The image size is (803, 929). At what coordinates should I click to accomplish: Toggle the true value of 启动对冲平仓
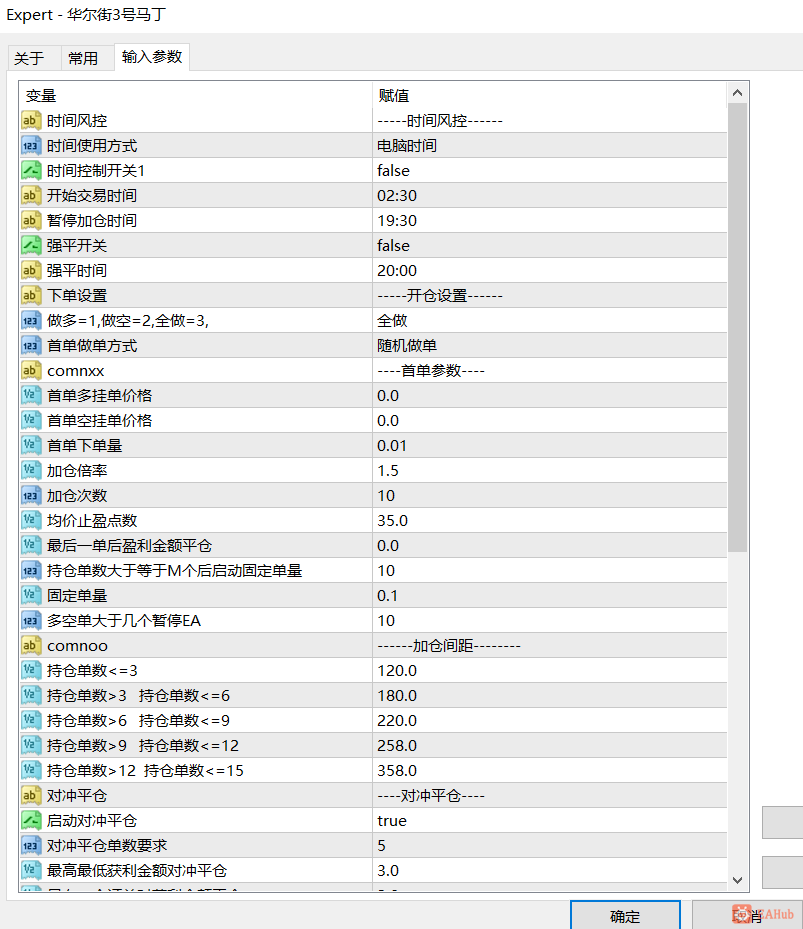(549, 821)
